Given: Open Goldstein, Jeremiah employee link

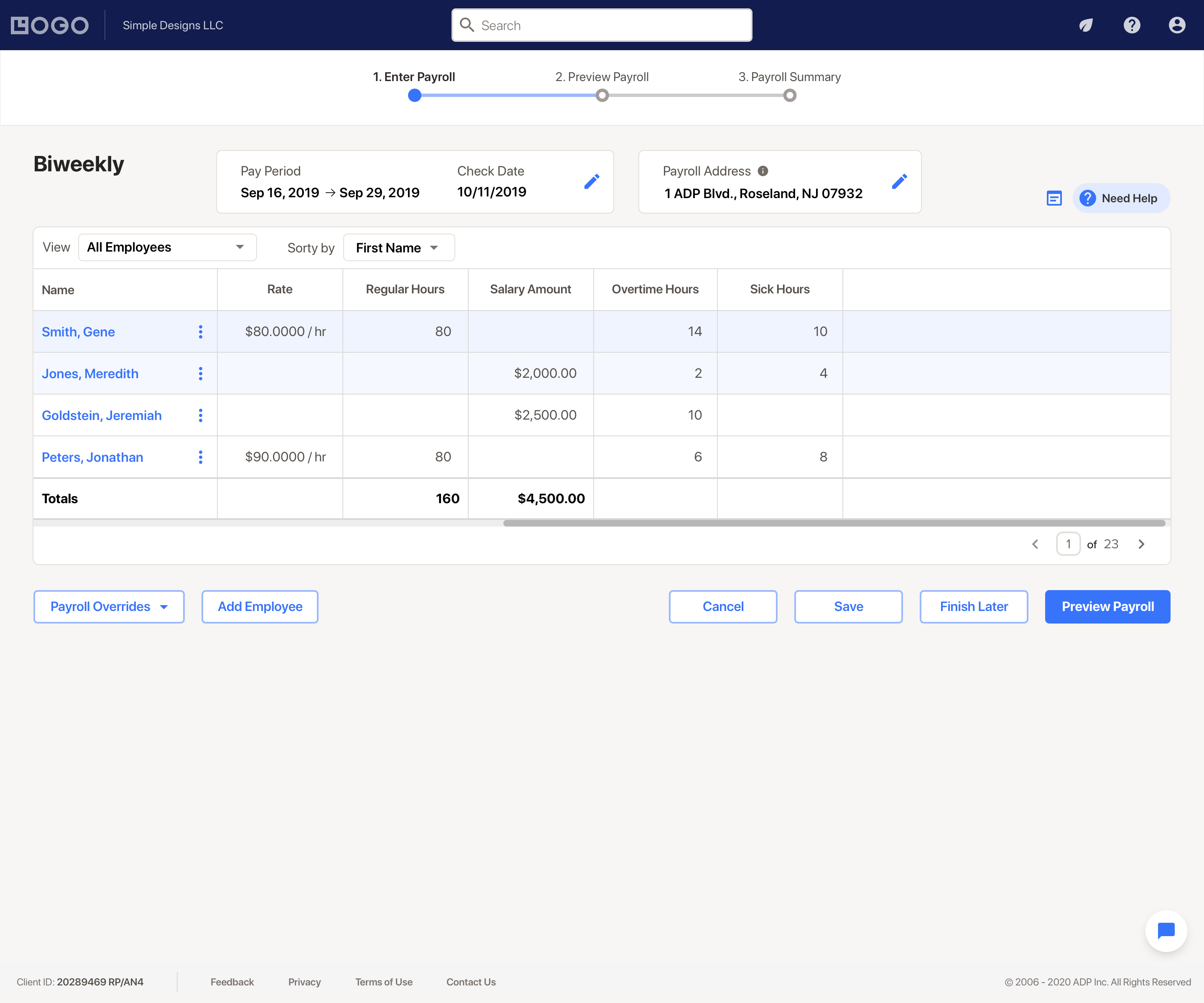Looking at the screenshot, I should click(102, 415).
